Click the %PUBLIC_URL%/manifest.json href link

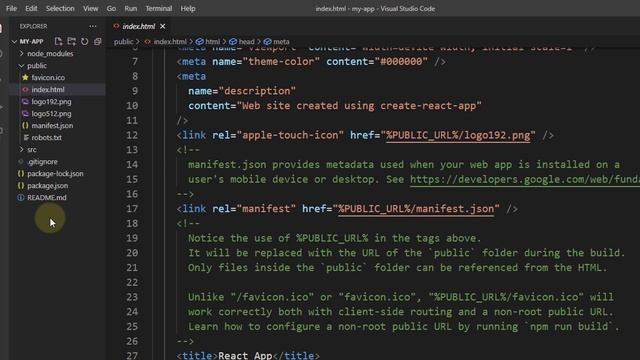pyautogui.click(x=416, y=209)
